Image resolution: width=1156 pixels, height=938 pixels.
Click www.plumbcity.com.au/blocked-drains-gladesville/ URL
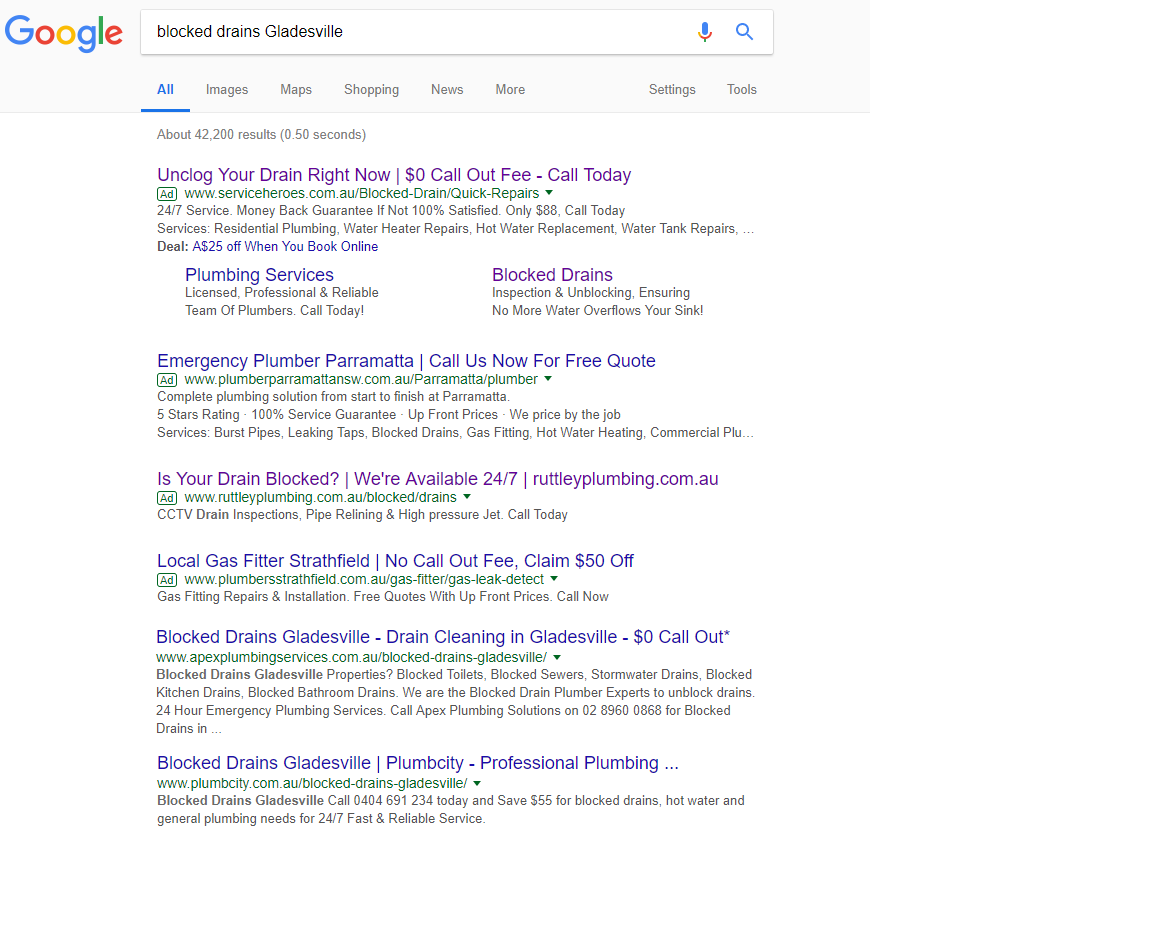click(312, 783)
